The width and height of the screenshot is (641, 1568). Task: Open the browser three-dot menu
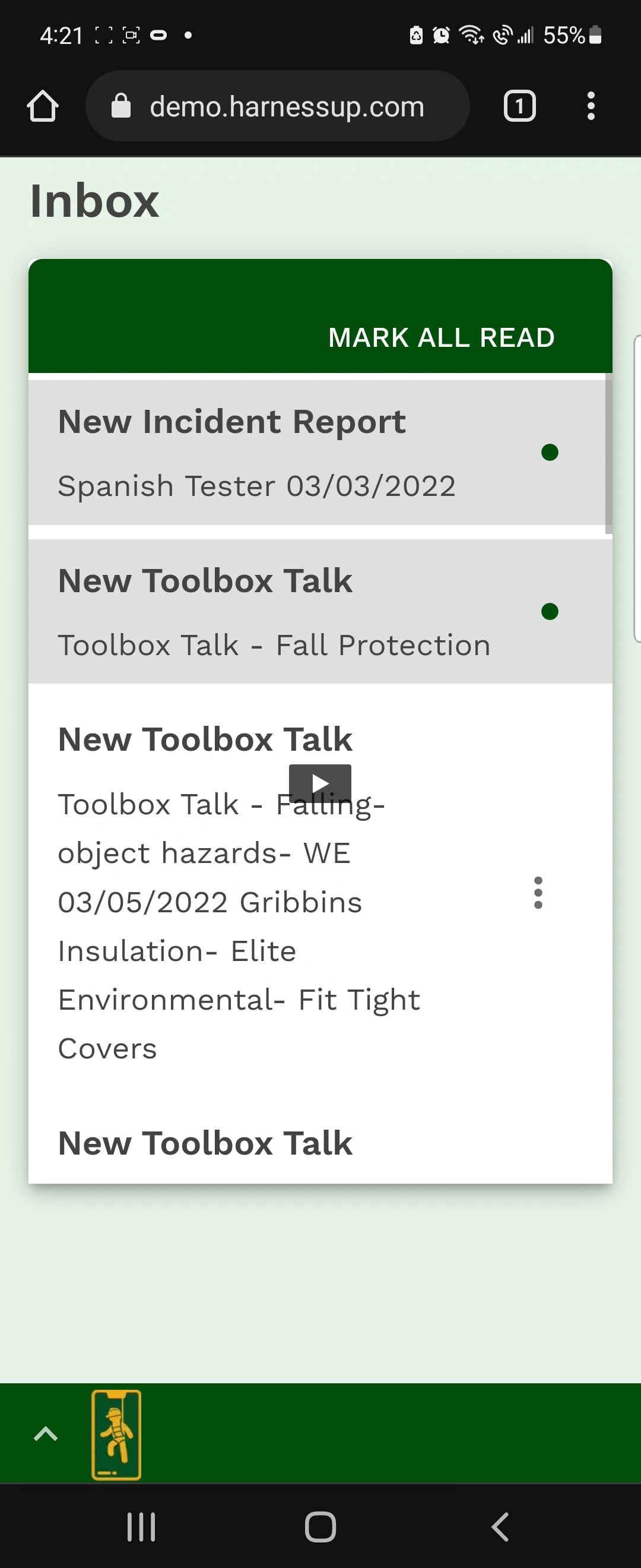591,106
